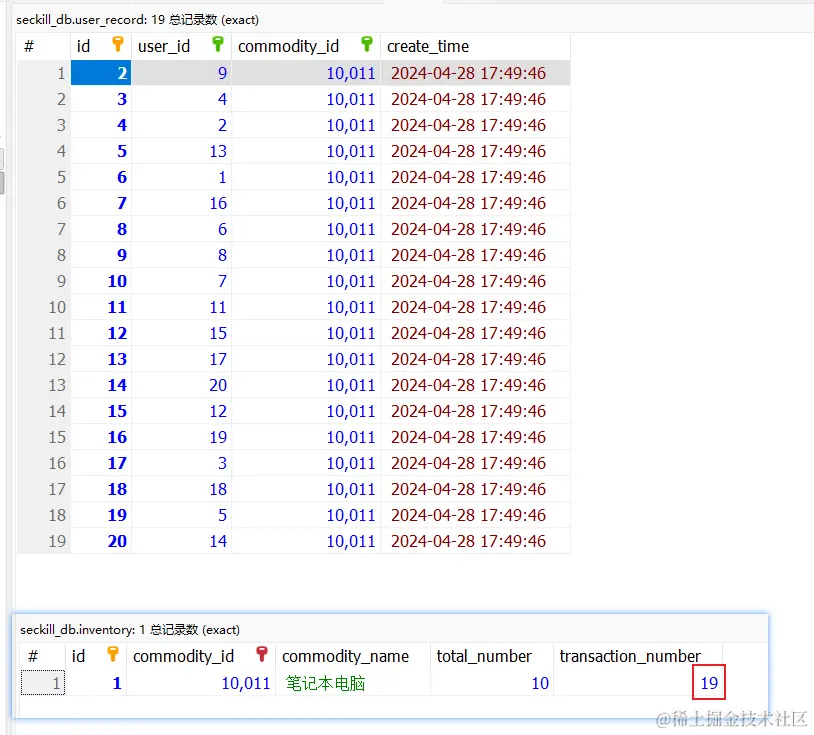Select the commodity_id cell in row 5
Image resolution: width=814 pixels, height=735 pixels.
306,177
